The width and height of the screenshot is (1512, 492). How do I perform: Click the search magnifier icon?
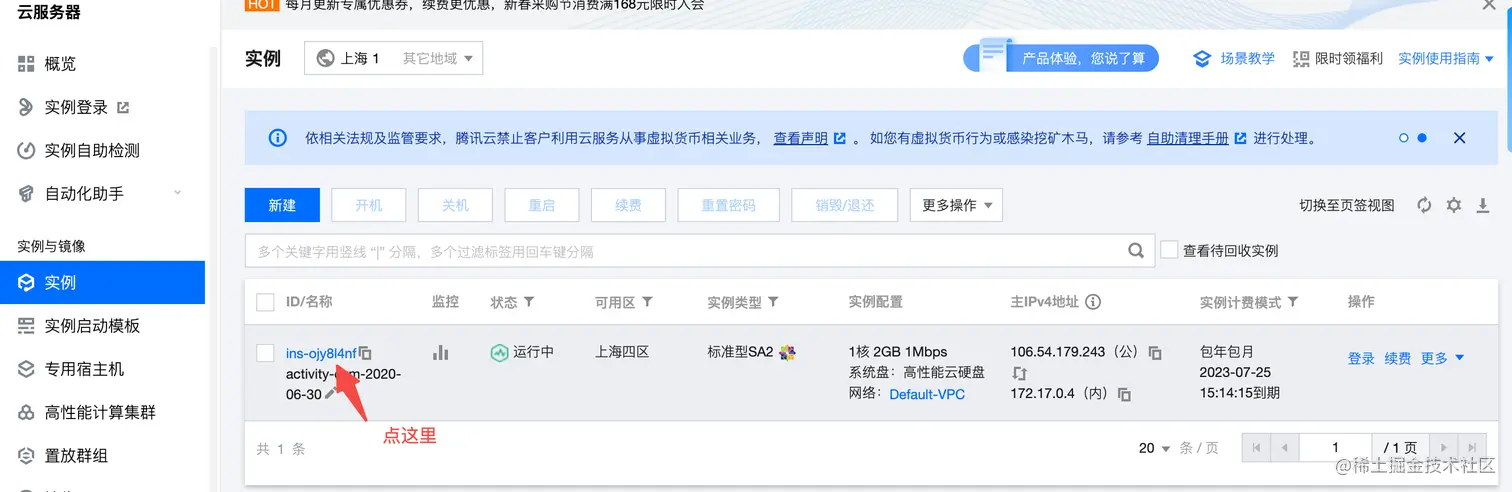tap(1136, 251)
